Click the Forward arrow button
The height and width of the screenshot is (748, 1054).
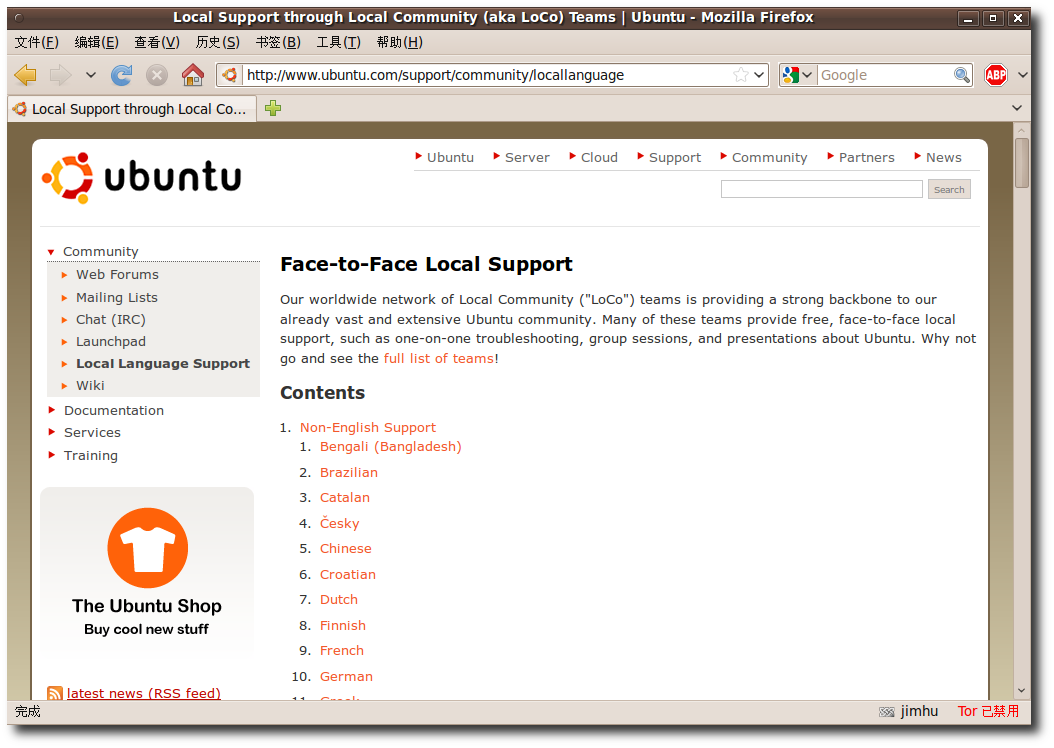point(60,75)
